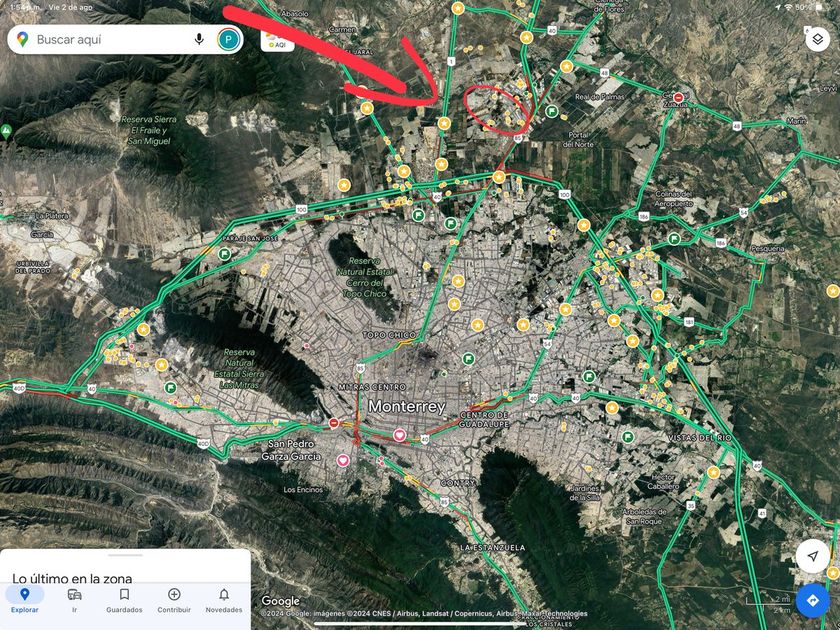Tap the TOPO CHICO neighborhood label

coord(389,335)
